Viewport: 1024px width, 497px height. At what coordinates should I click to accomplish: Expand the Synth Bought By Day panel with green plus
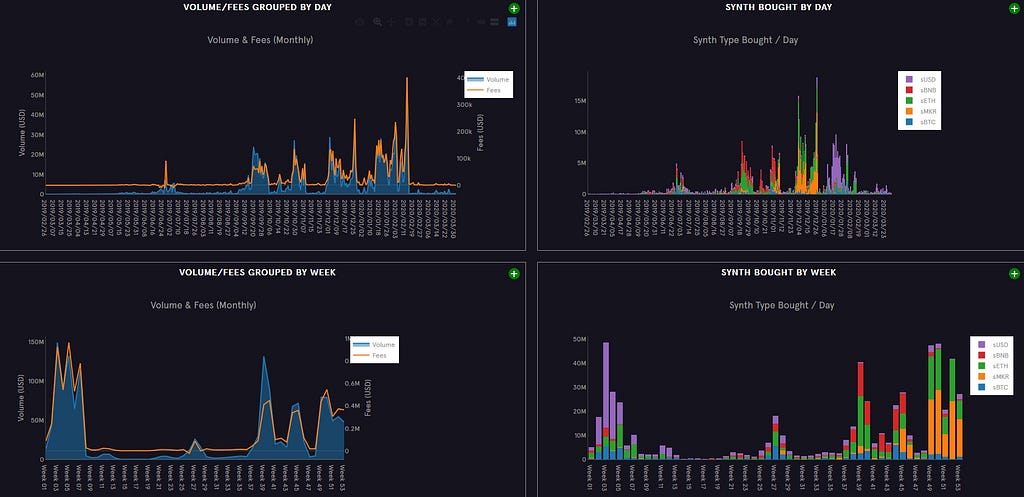pyautogui.click(x=1014, y=8)
